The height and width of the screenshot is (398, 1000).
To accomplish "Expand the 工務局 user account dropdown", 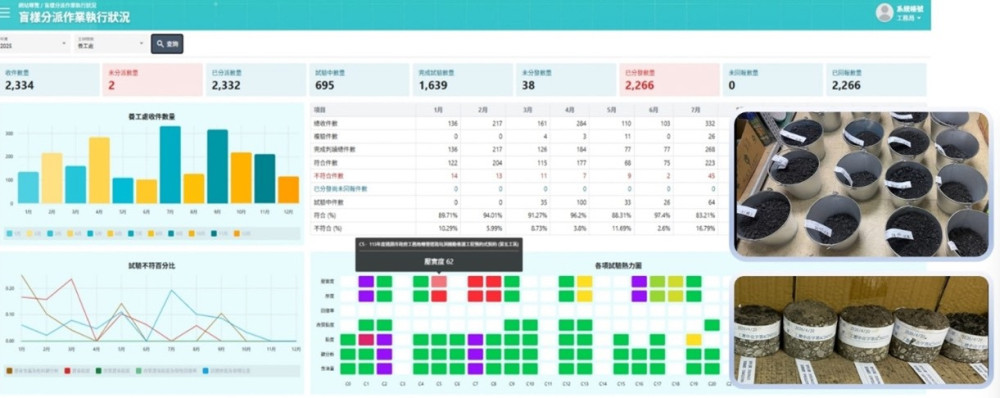I will (x=908, y=18).
